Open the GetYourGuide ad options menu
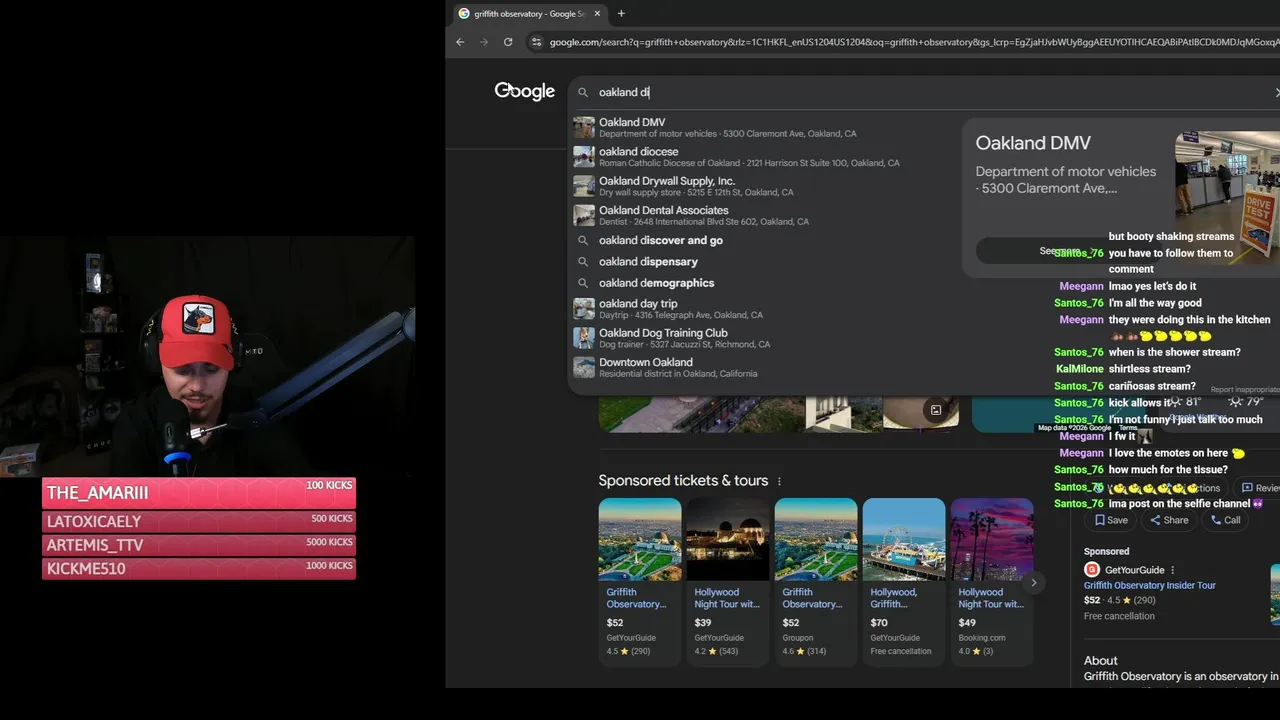The width and height of the screenshot is (1280, 720). coord(1173,570)
